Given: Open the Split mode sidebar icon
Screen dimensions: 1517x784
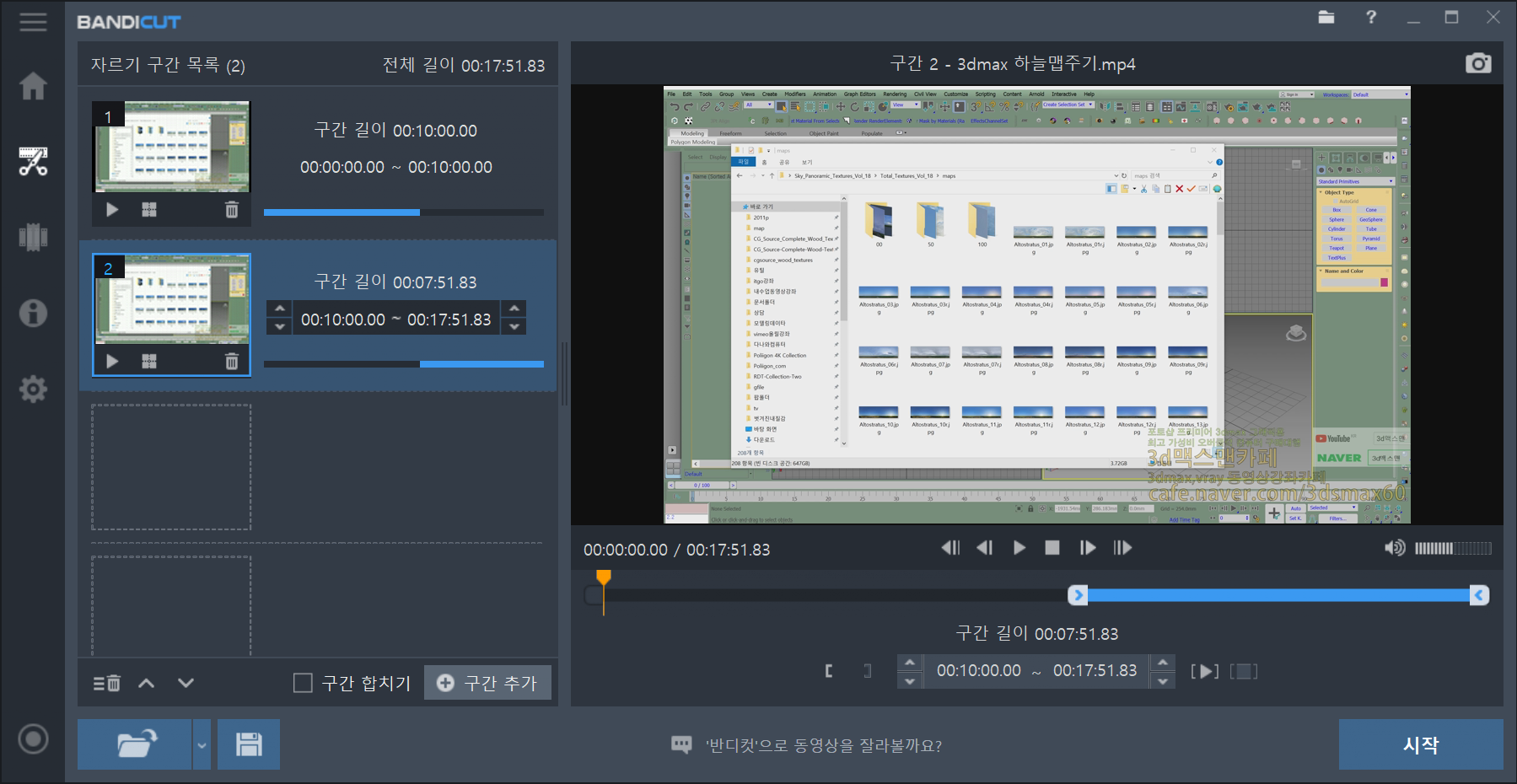Looking at the screenshot, I should pos(33,237).
